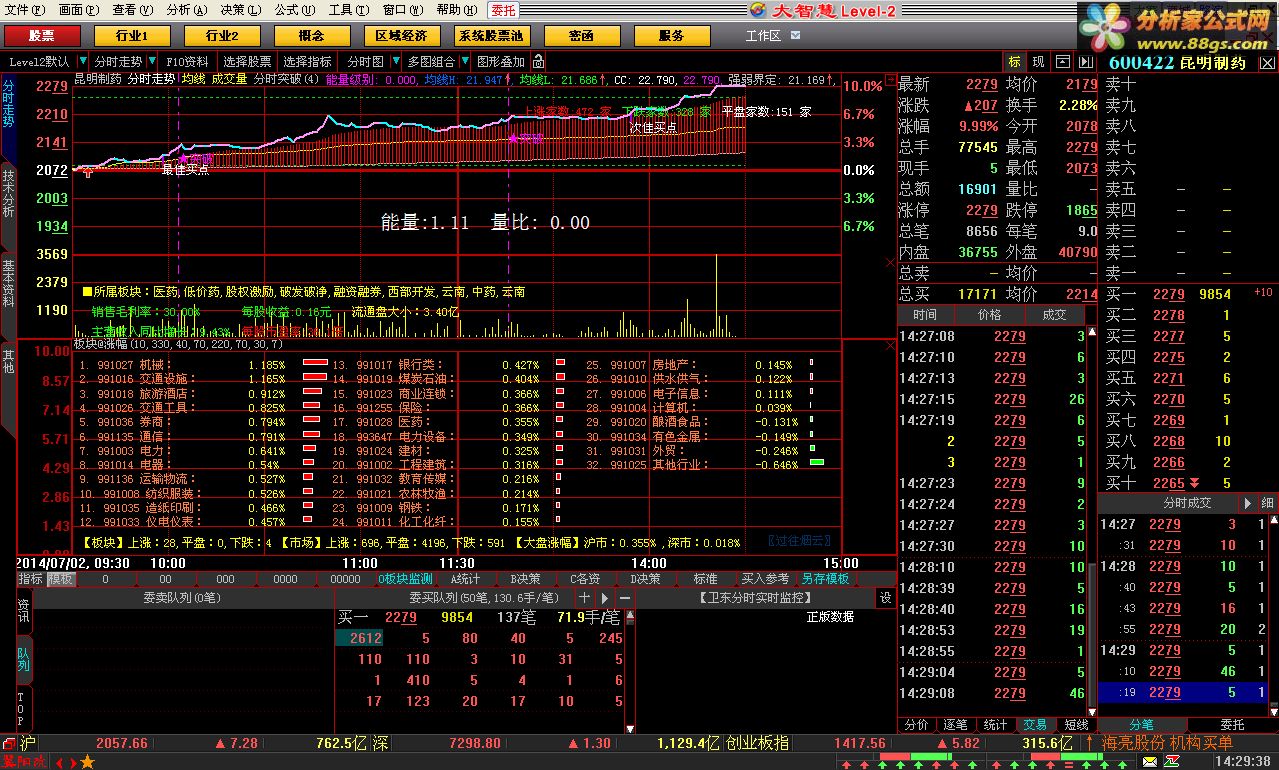The height and width of the screenshot is (770, 1279).
Task: Open the 工具 menu
Action: (348, 10)
